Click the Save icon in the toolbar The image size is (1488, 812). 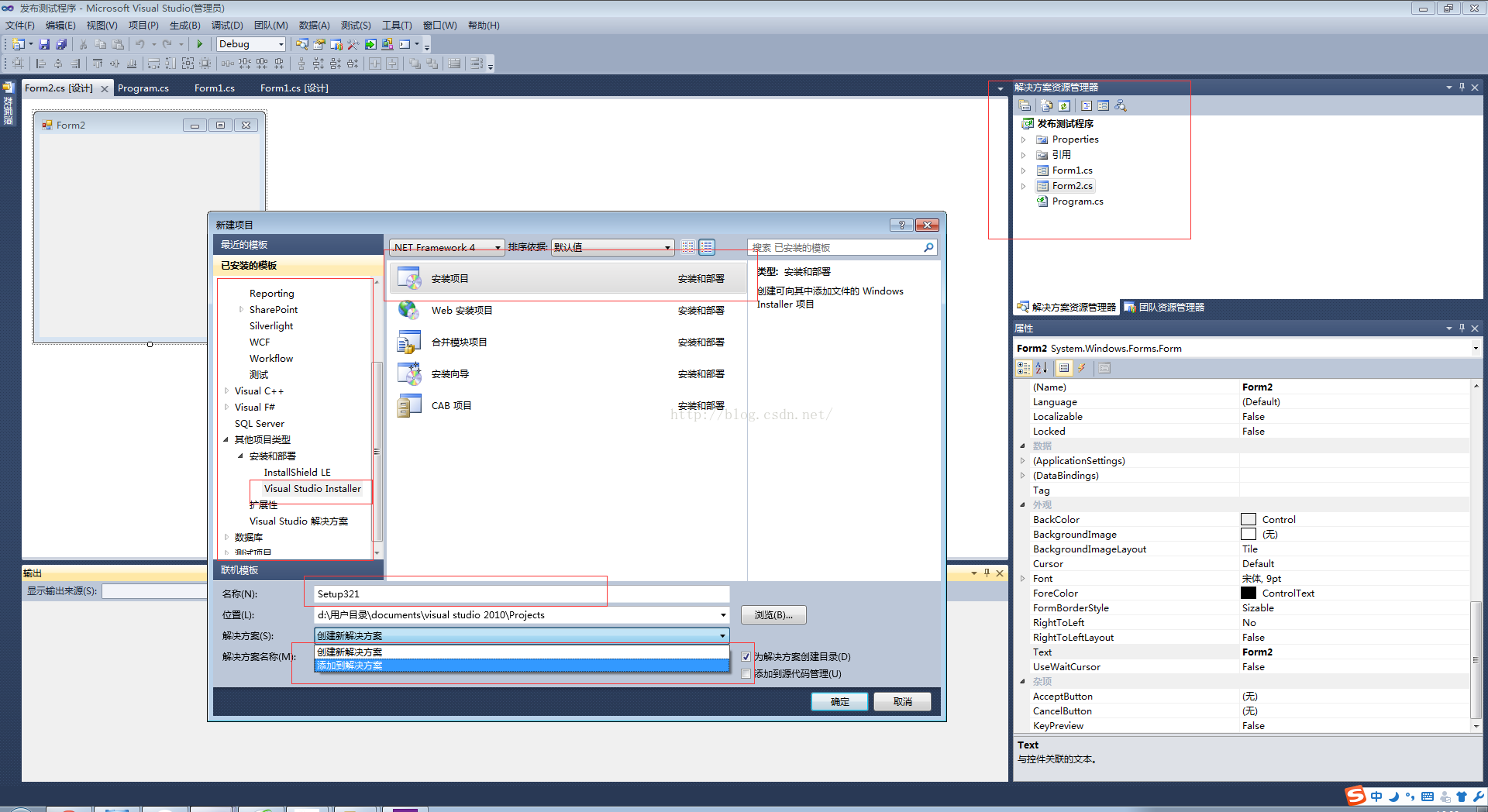(44, 44)
